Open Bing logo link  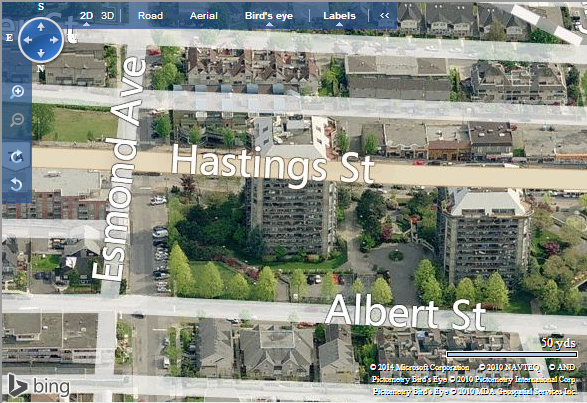point(39,386)
